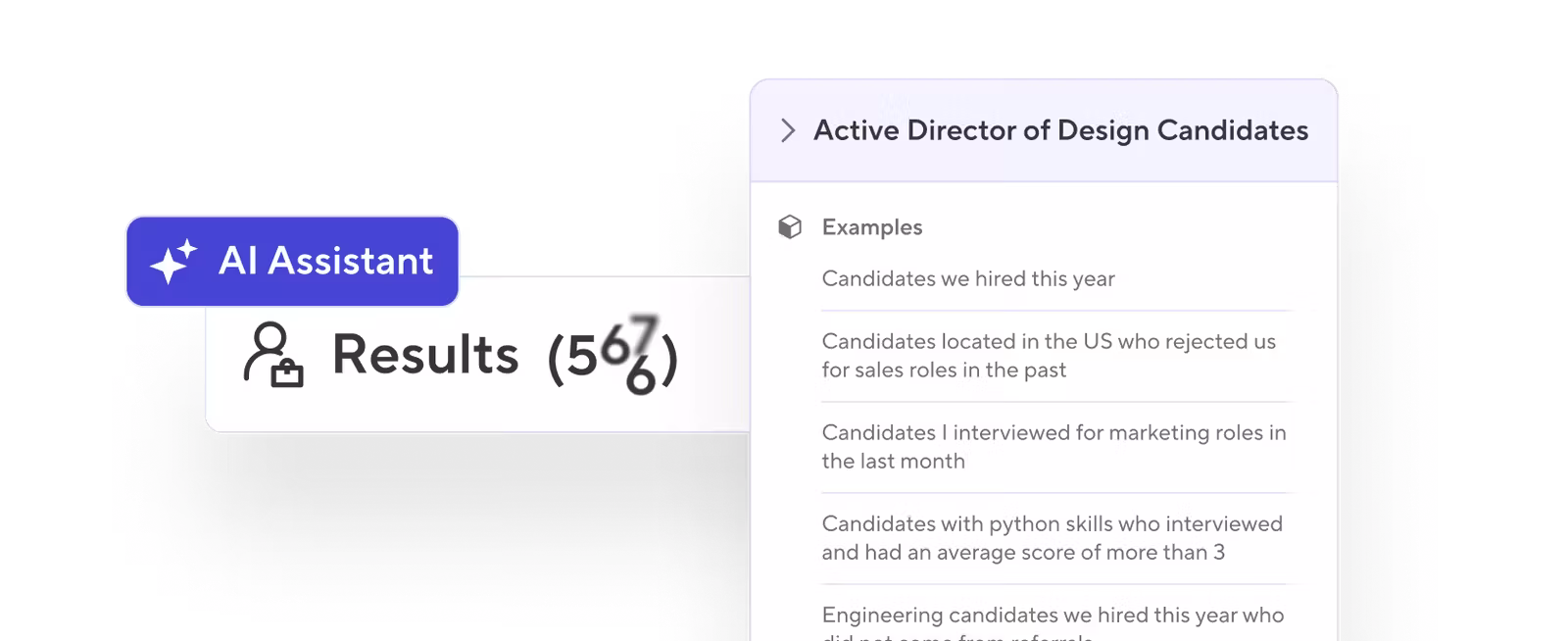This screenshot has height=641, width=1568.
Task: Click the cube icon beside Examples
Action: (790, 227)
